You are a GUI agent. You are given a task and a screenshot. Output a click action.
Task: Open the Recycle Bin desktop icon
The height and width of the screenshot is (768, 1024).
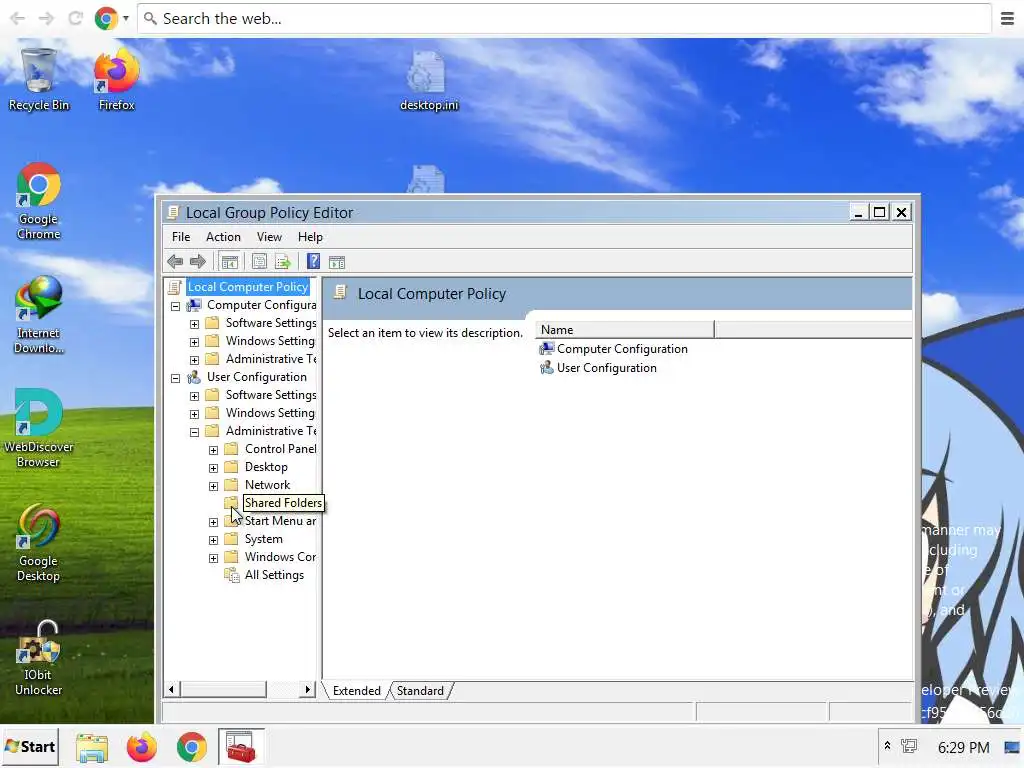point(39,80)
